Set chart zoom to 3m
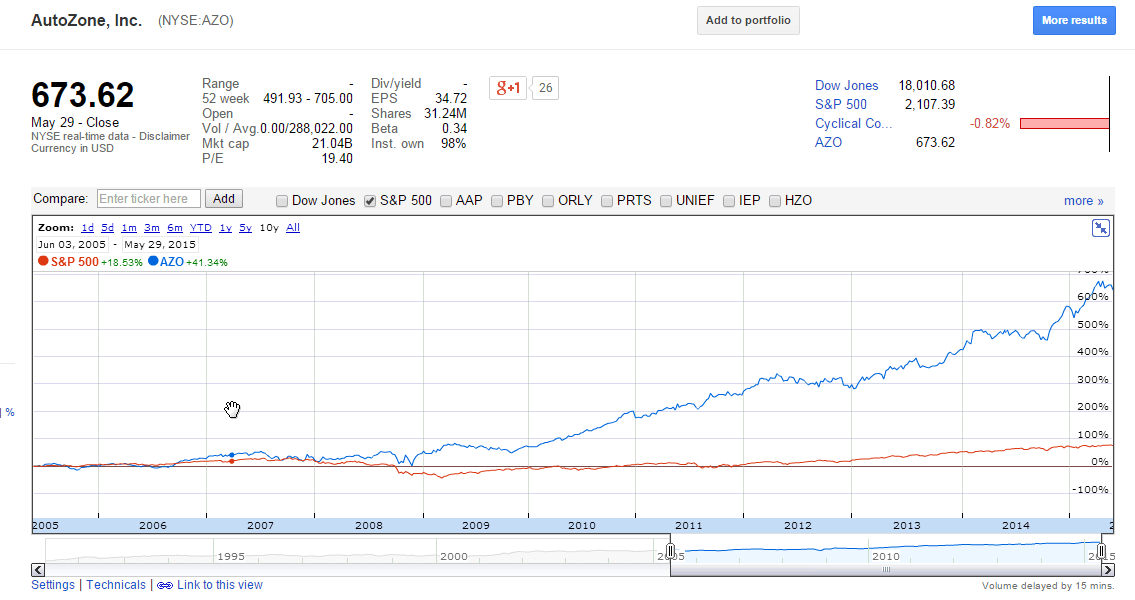Viewport: 1135px width, 600px height. click(x=152, y=228)
